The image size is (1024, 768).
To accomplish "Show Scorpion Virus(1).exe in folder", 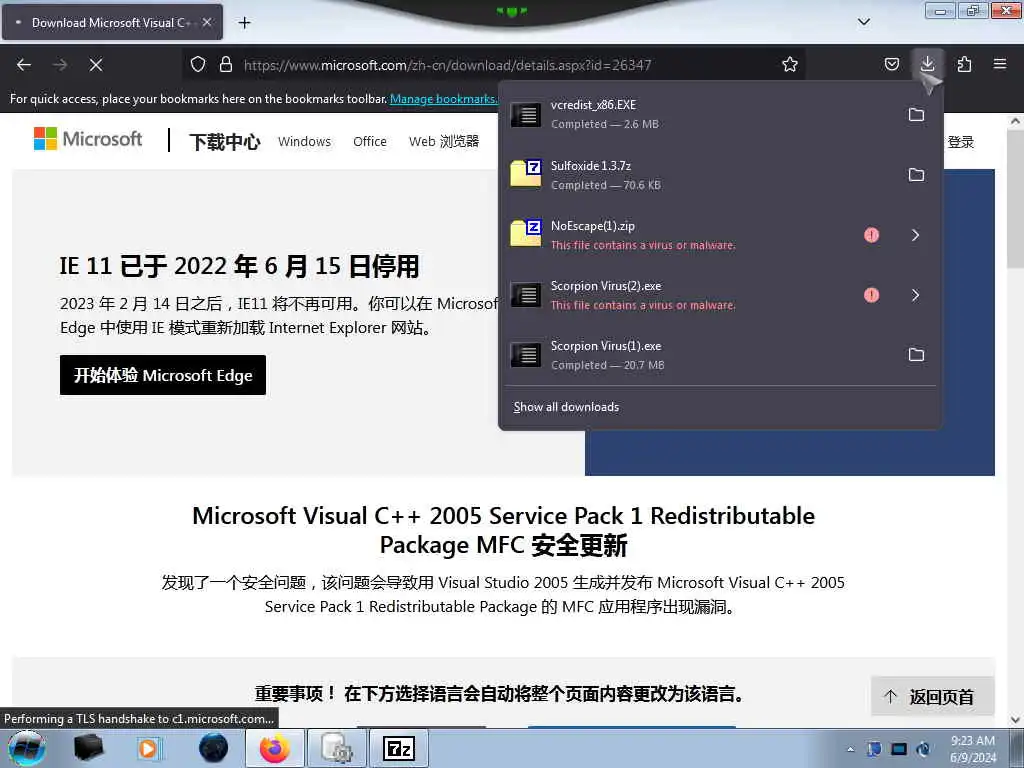I will (916, 355).
